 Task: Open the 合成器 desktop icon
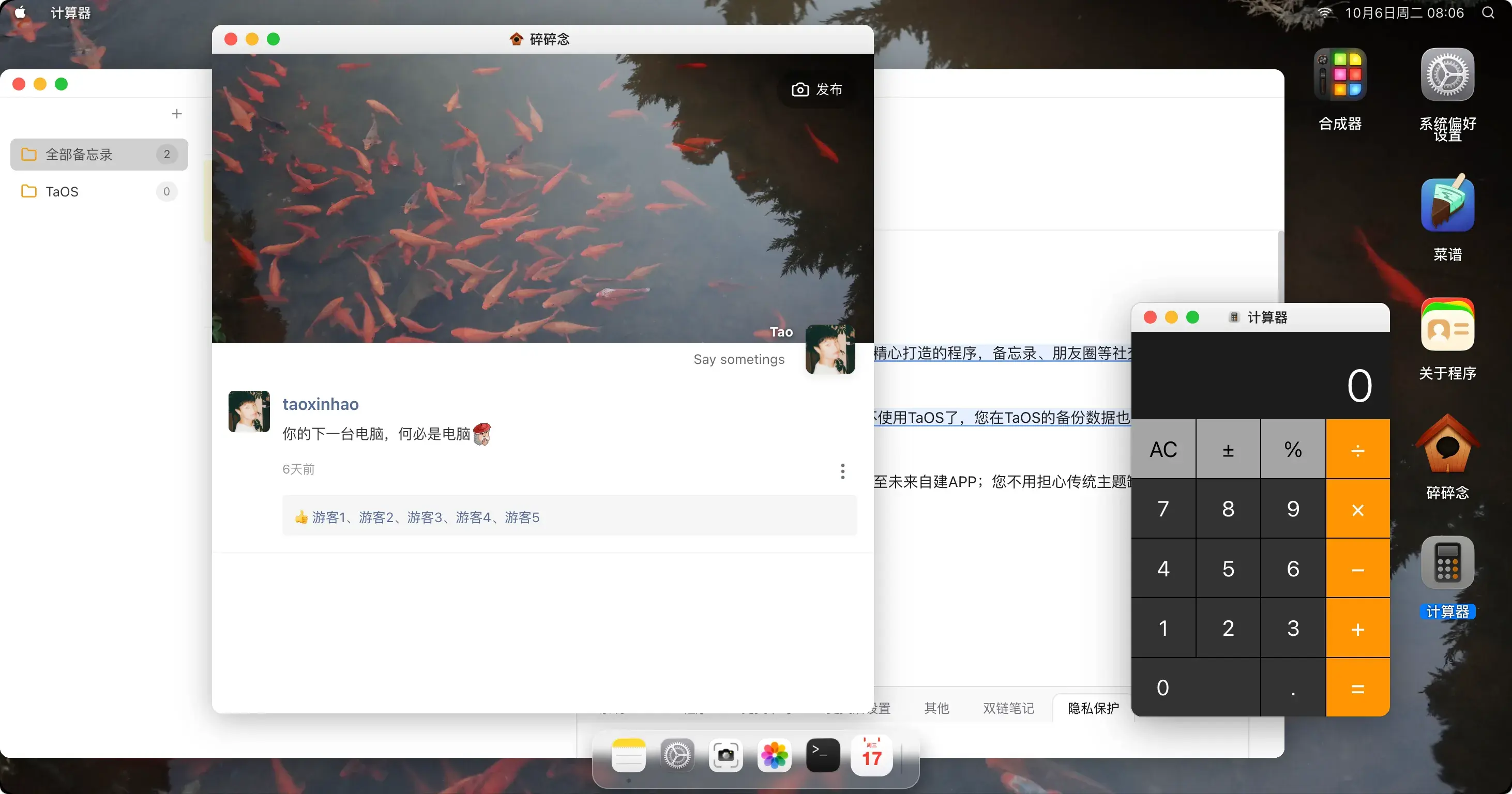(1340, 74)
